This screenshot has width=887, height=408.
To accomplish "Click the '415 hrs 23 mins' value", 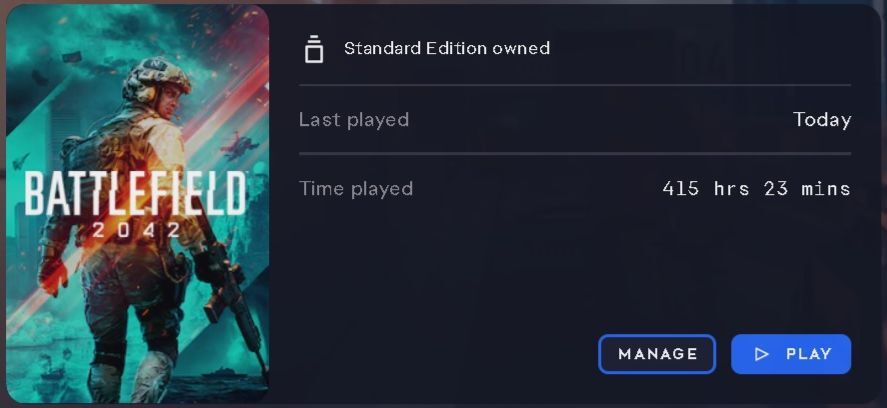I will [x=756, y=188].
